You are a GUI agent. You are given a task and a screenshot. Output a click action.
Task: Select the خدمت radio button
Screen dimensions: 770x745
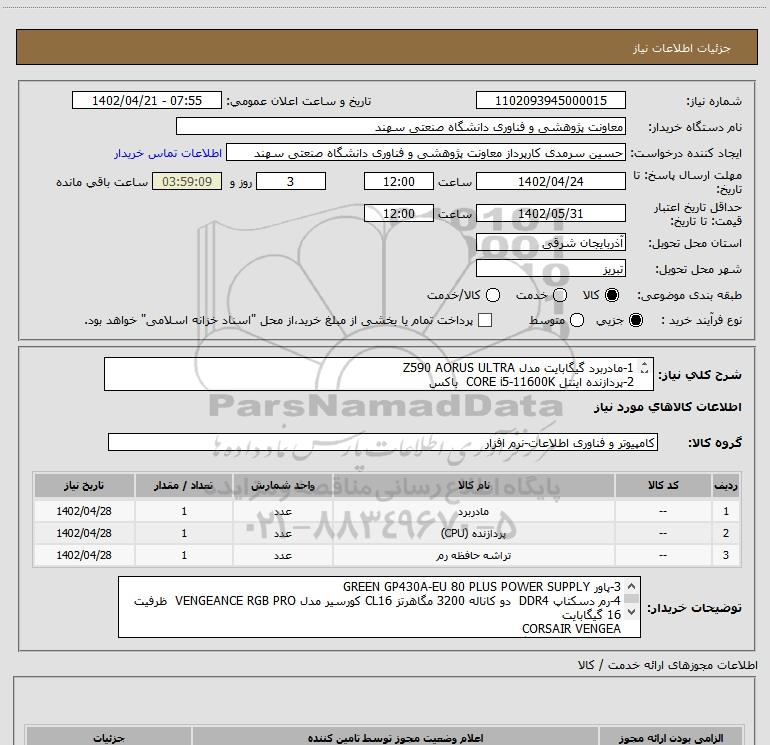pyautogui.click(x=560, y=295)
